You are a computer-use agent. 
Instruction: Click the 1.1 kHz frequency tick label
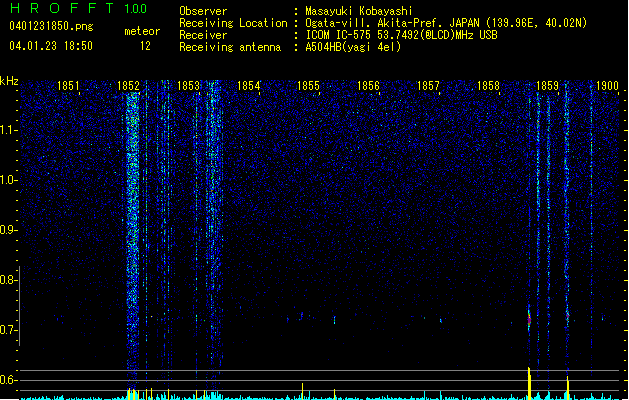tap(8, 130)
